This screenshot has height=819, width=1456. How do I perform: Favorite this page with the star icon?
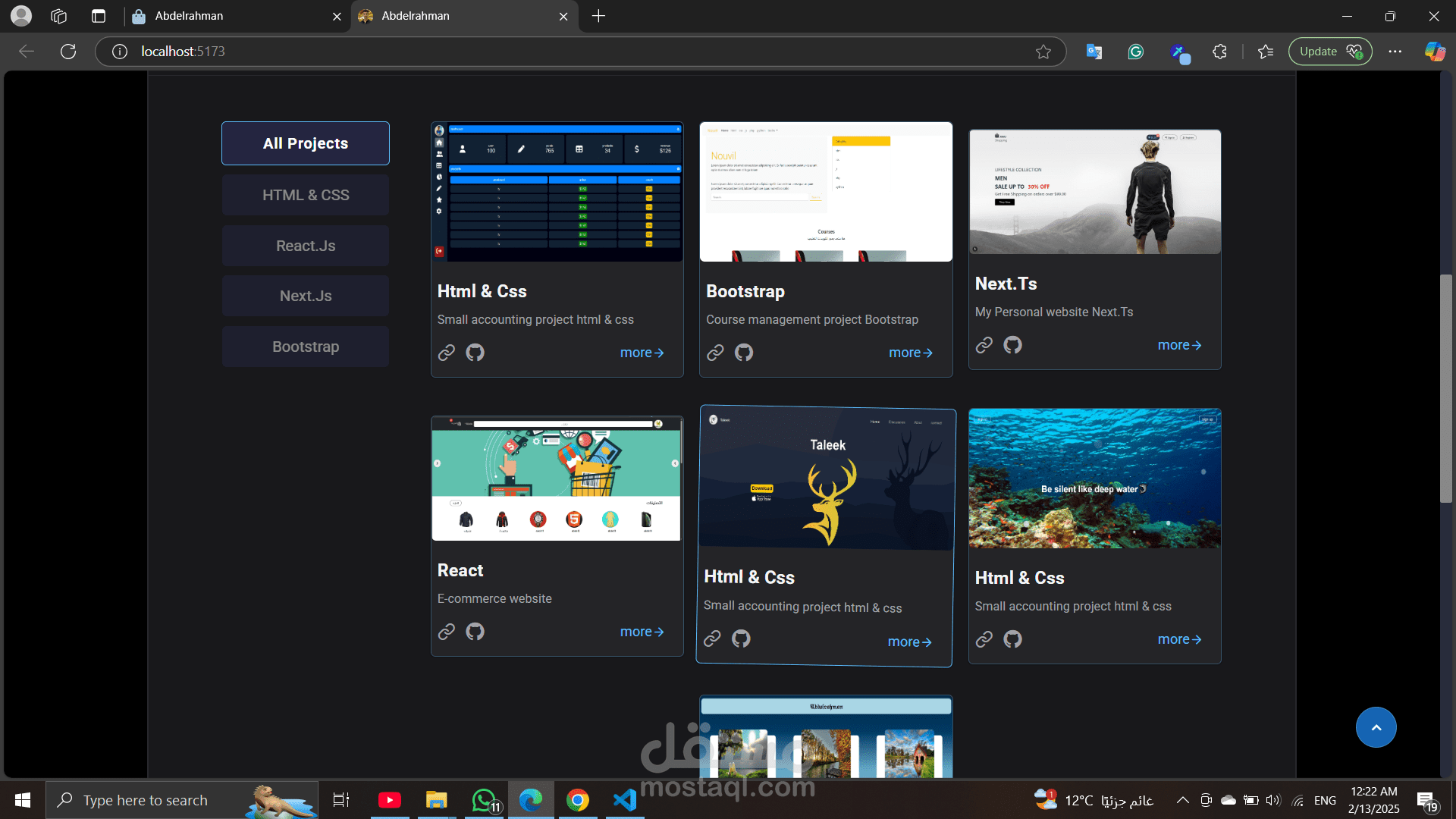(1043, 52)
